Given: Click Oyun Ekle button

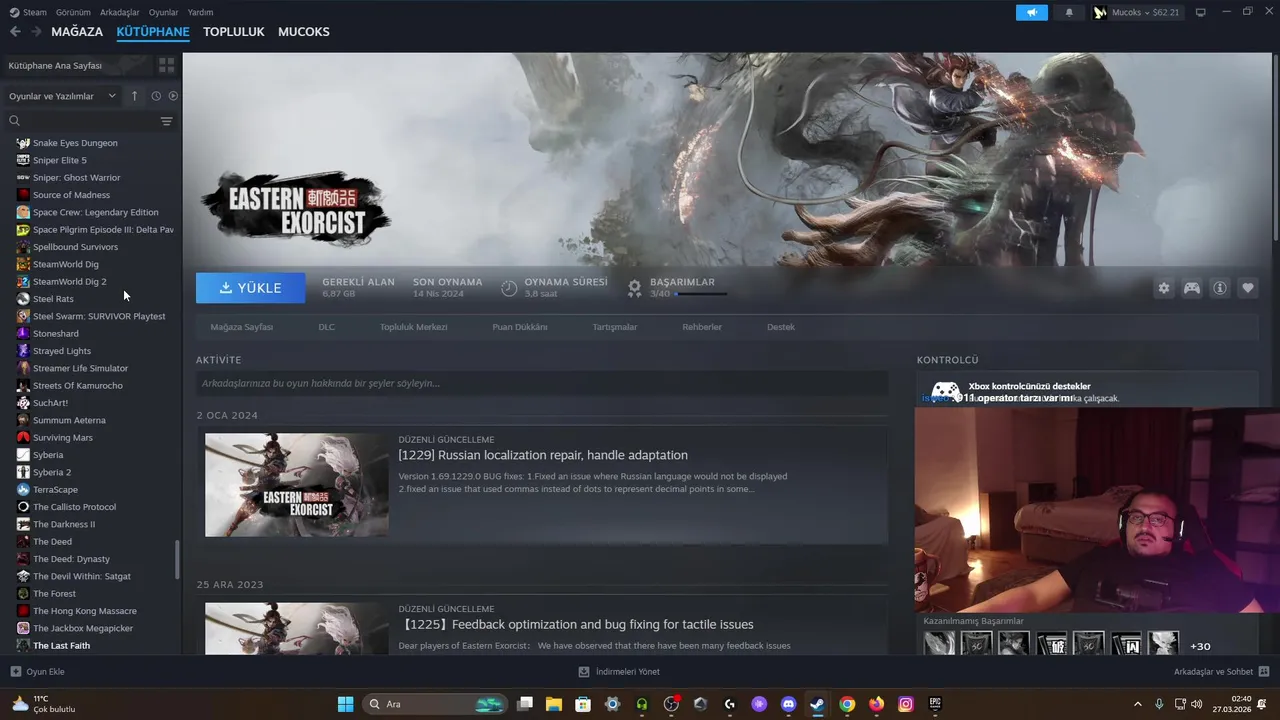Looking at the screenshot, I should click(x=37, y=672).
